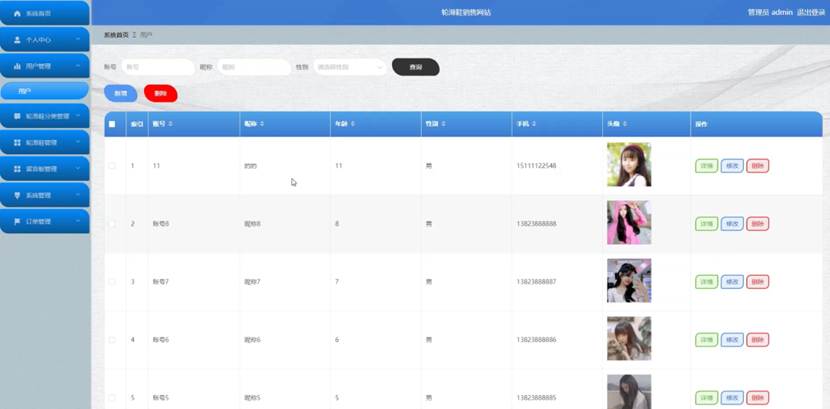
Task: Click the 退出登录 logout link
Action: click(811, 12)
